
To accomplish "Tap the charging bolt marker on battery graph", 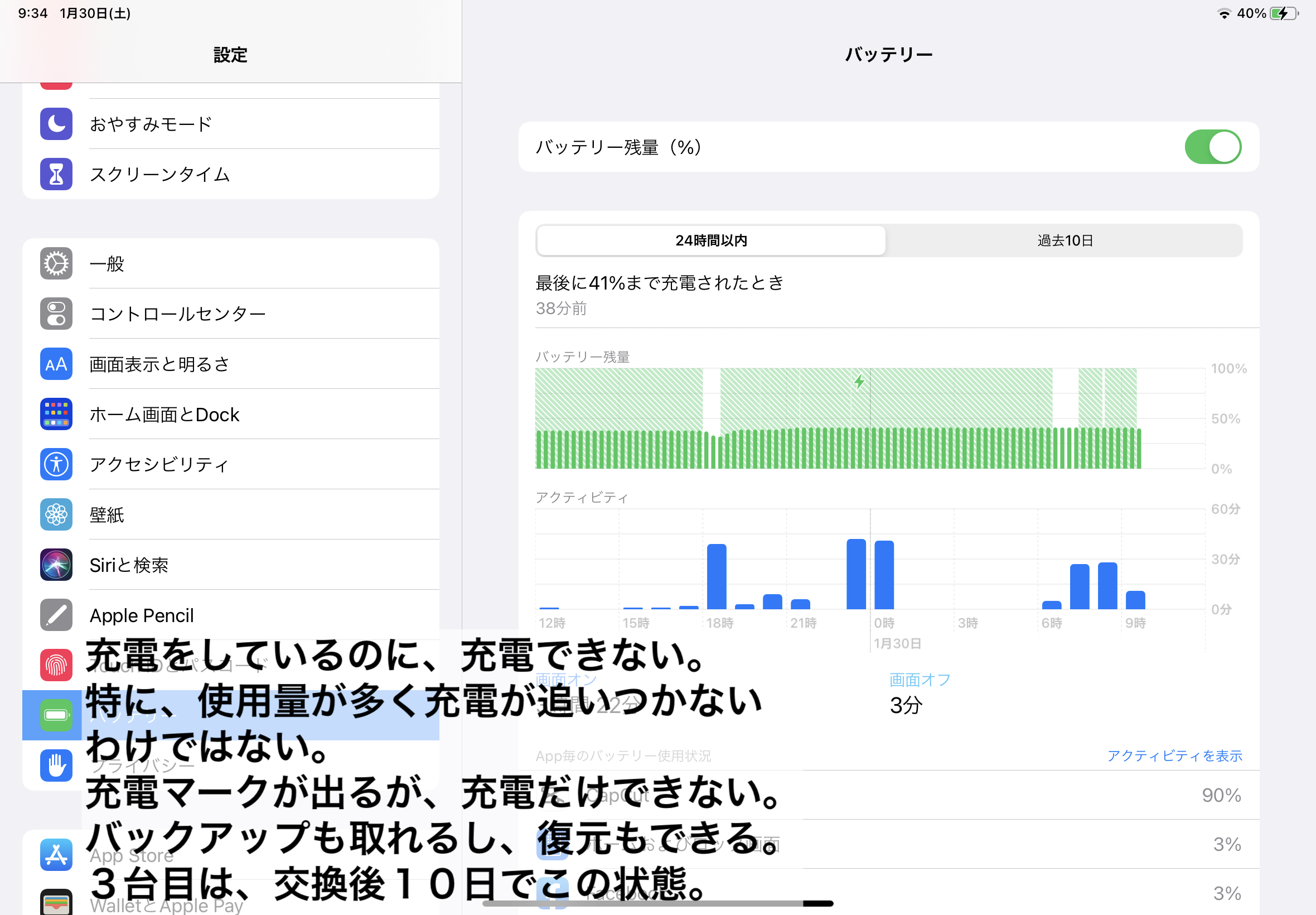I will (x=859, y=382).
